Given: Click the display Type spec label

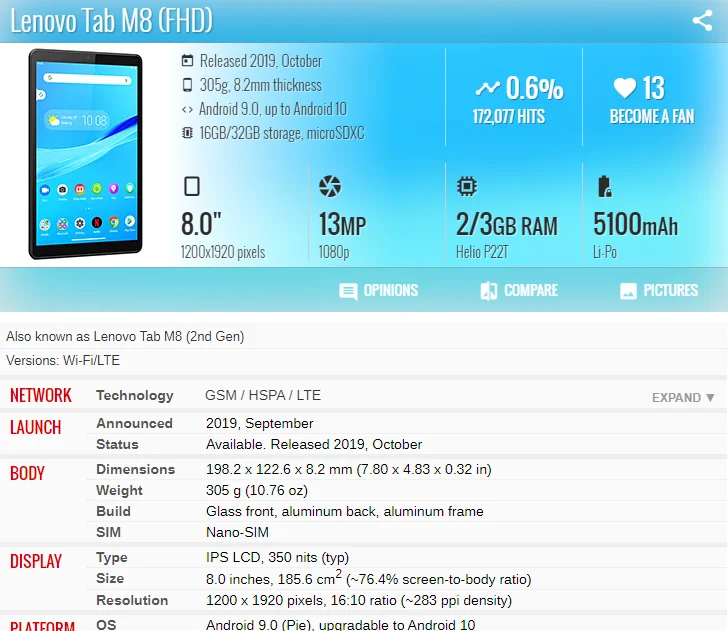Looking at the screenshot, I should pyautogui.click(x=111, y=558).
